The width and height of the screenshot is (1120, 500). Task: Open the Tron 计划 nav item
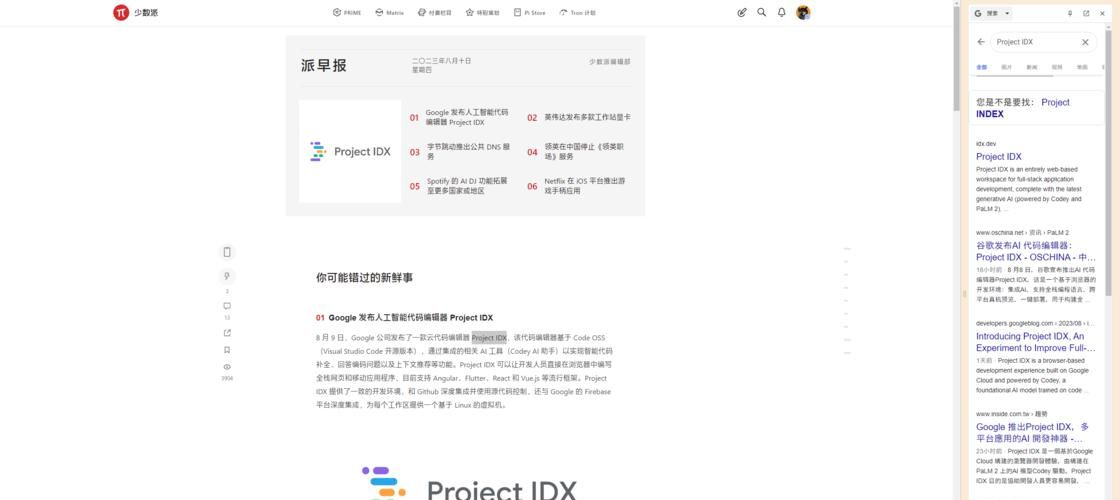[x=577, y=13]
